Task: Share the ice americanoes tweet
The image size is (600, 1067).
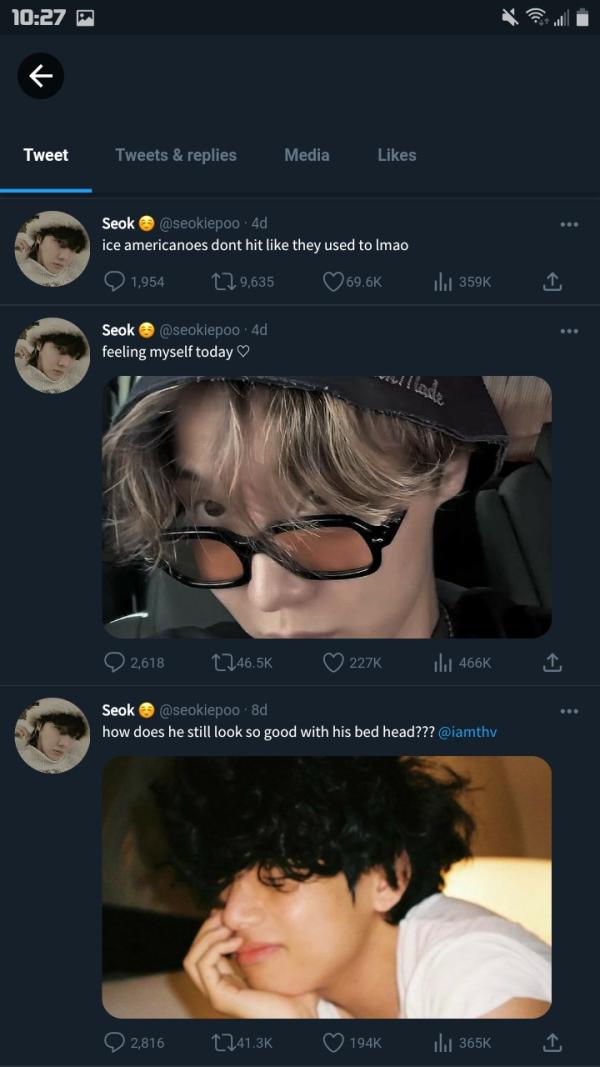Action: (552, 282)
